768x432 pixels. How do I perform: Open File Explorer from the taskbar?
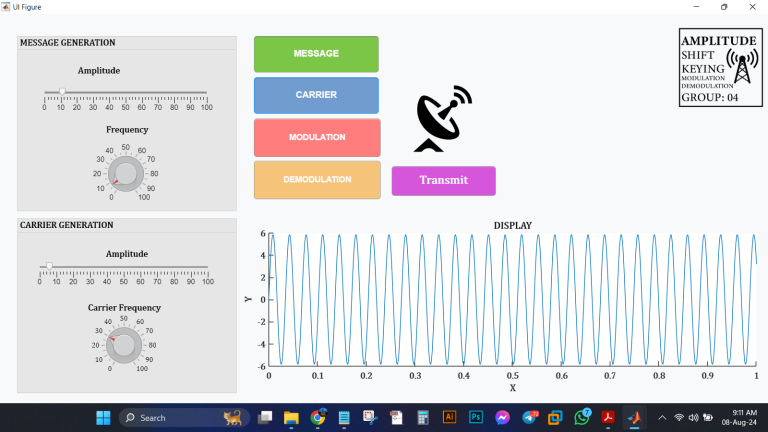pyautogui.click(x=292, y=417)
